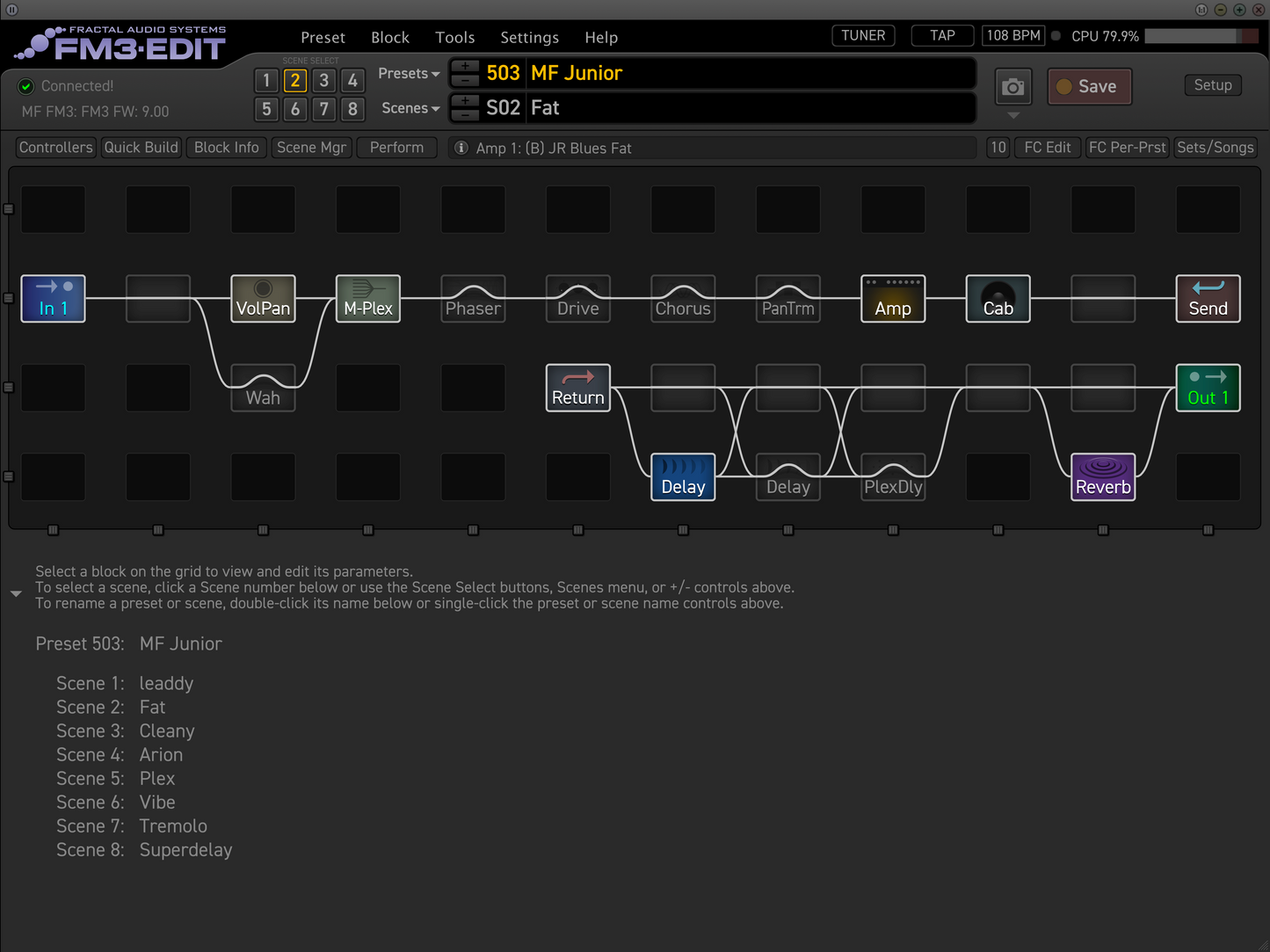Select the bypassed Wah block

point(263,389)
